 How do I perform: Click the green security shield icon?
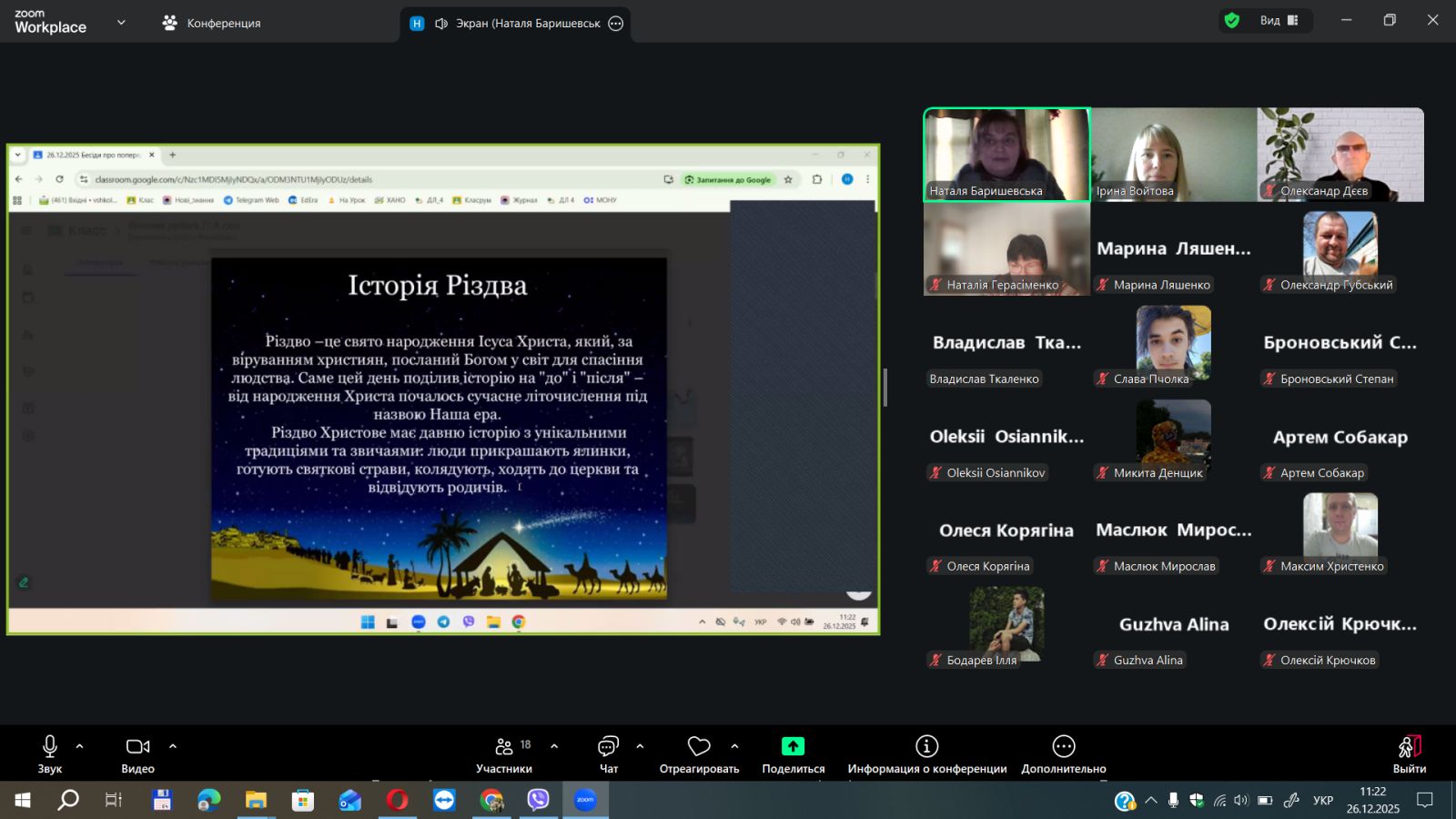coord(1232,20)
